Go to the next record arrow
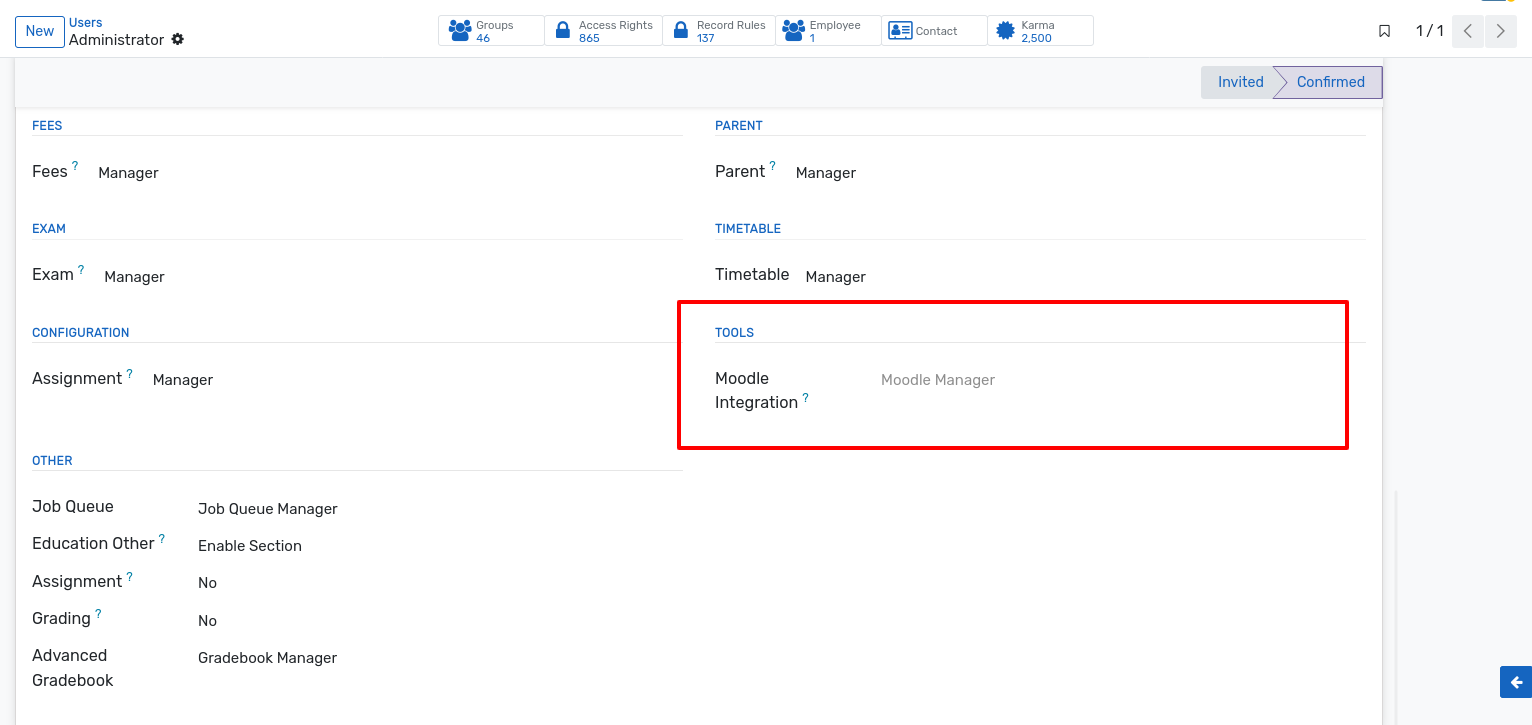 pyautogui.click(x=1500, y=31)
